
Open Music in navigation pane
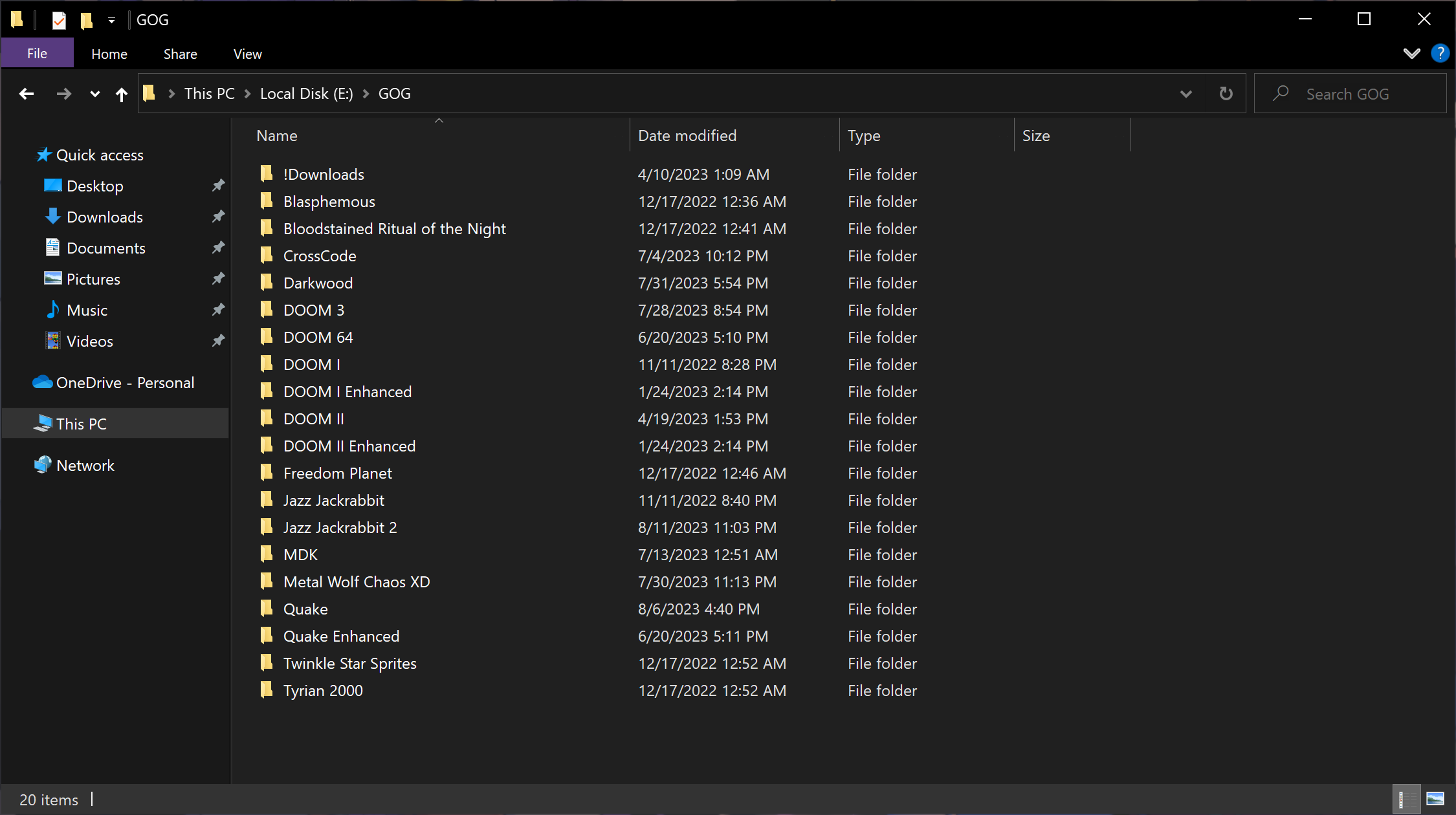tap(87, 310)
